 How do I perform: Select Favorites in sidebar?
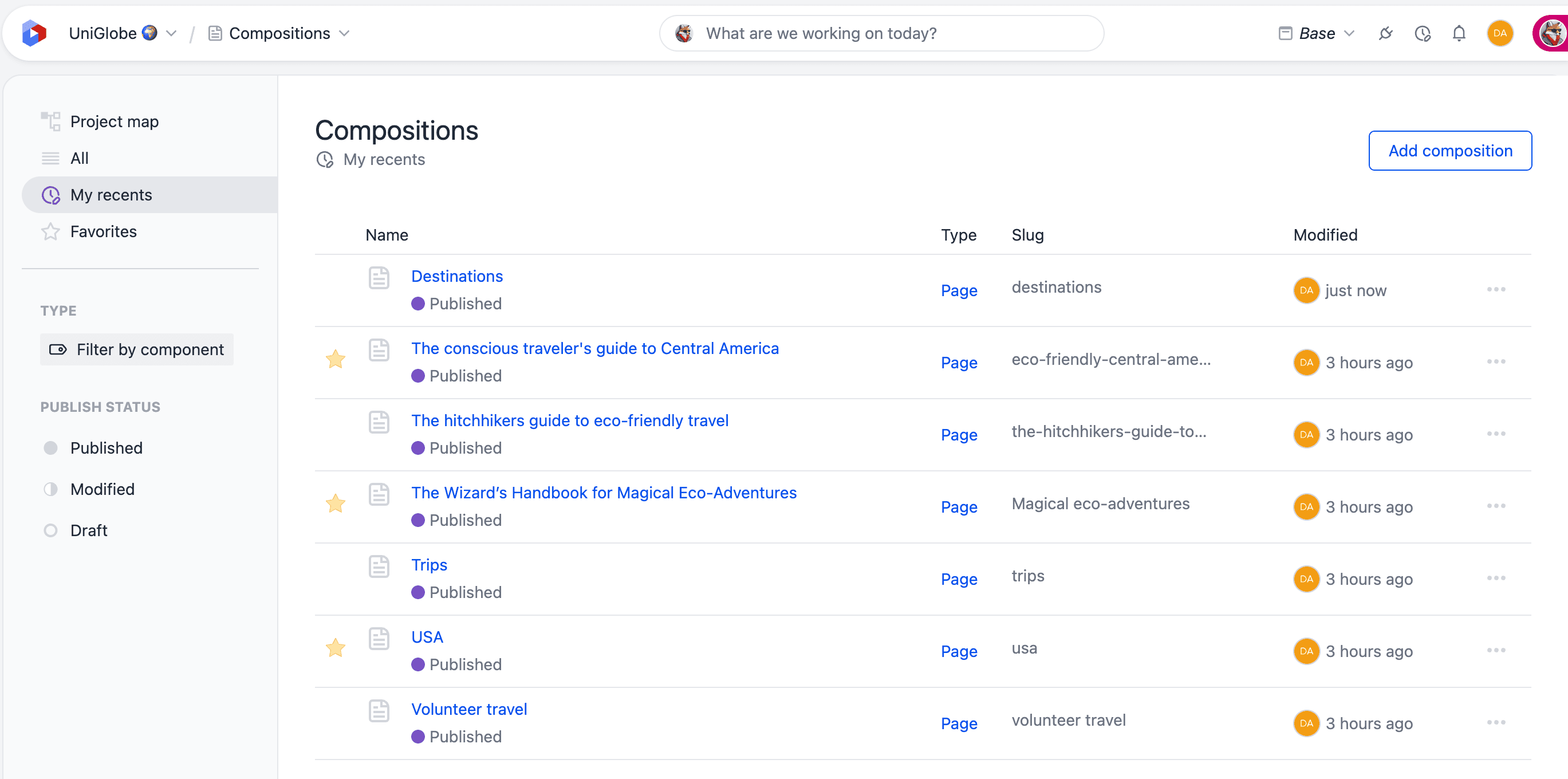point(149,231)
